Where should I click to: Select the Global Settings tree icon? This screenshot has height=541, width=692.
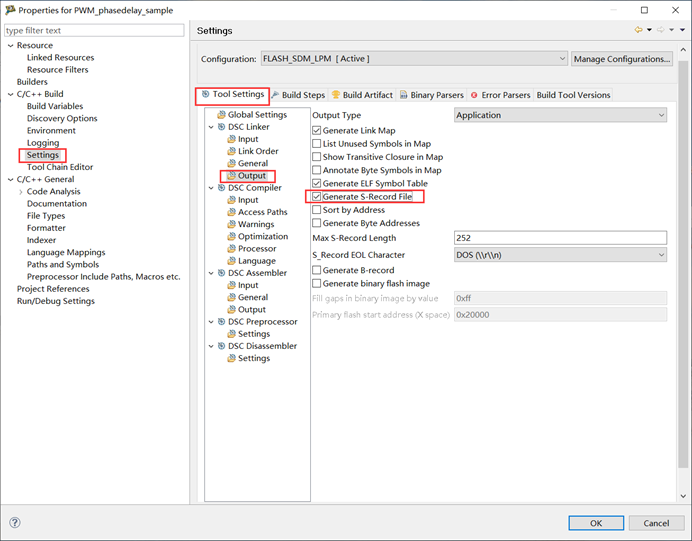point(221,115)
